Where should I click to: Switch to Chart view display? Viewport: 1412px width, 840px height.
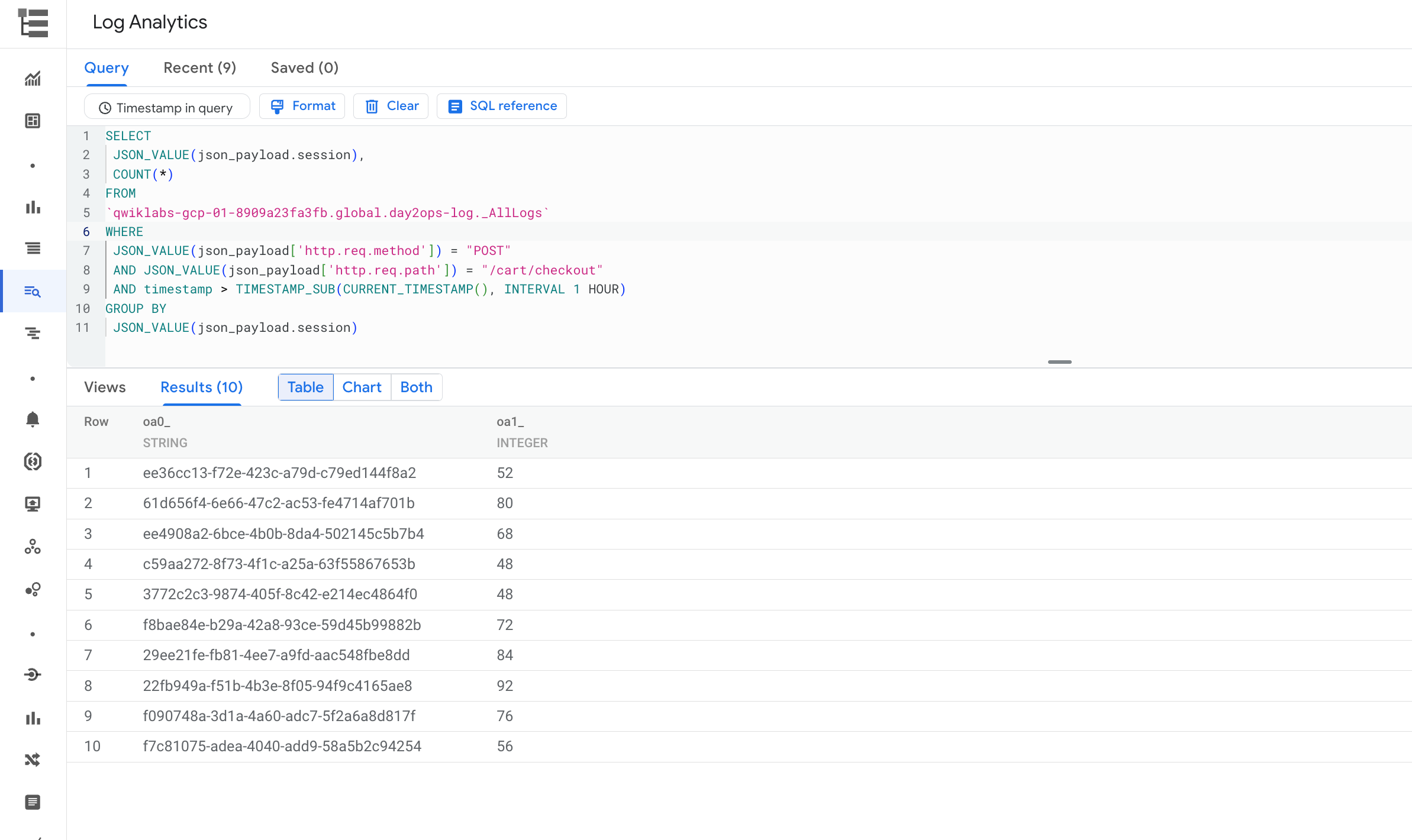point(360,387)
